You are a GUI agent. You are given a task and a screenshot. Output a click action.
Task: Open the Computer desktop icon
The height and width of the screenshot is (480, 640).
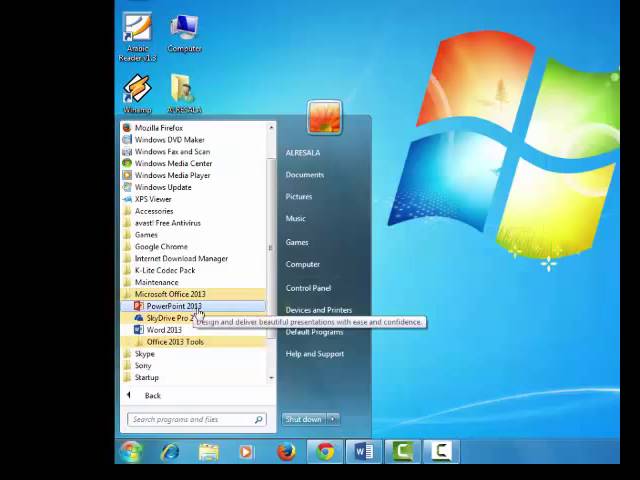coord(184,33)
